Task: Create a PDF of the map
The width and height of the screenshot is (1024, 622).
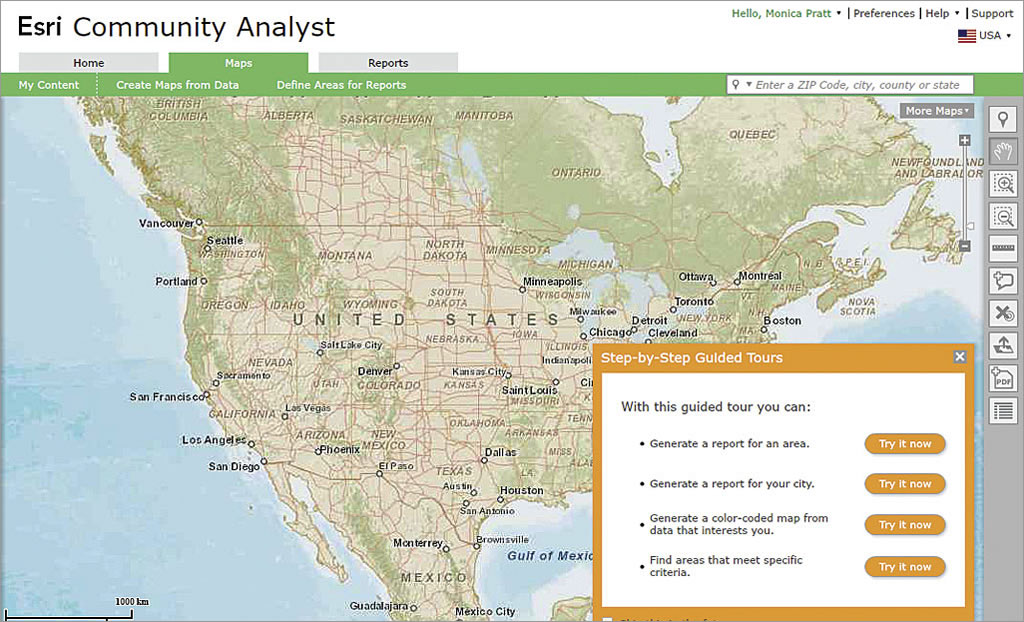Action: tap(1003, 378)
